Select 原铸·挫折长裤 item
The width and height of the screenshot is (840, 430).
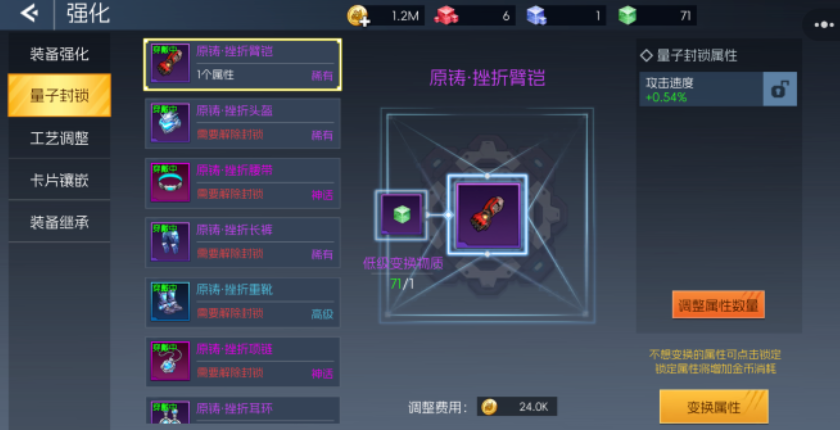tap(243, 243)
